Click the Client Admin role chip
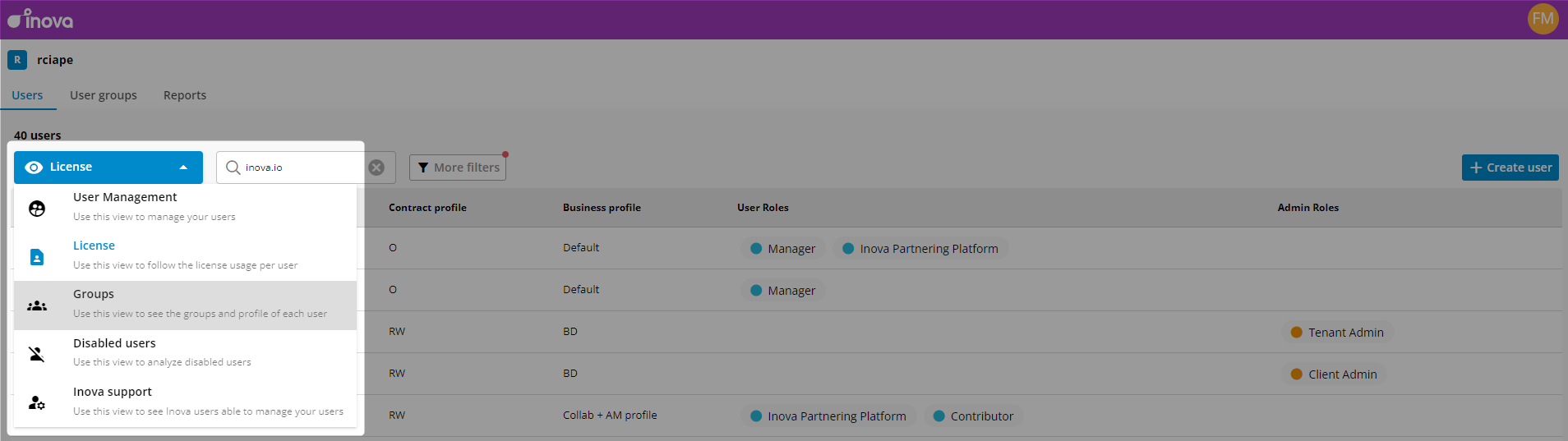Image resolution: width=1568 pixels, height=441 pixels. click(1334, 374)
